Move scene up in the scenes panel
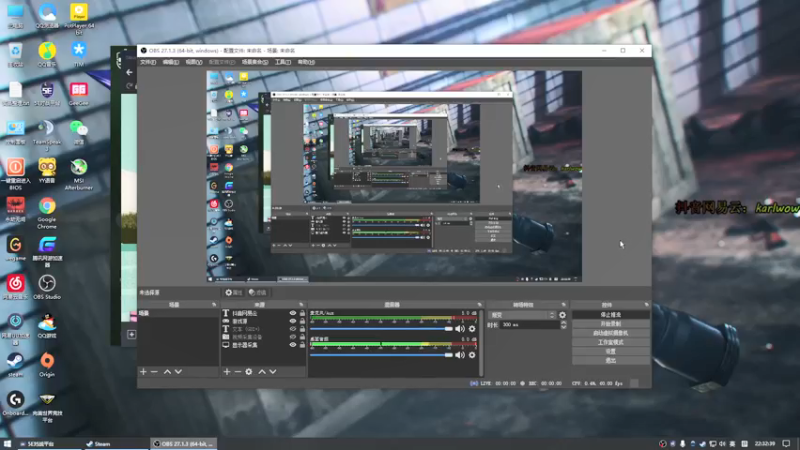The height and width of the screenshot is (450, 800). tap(167, 371)
